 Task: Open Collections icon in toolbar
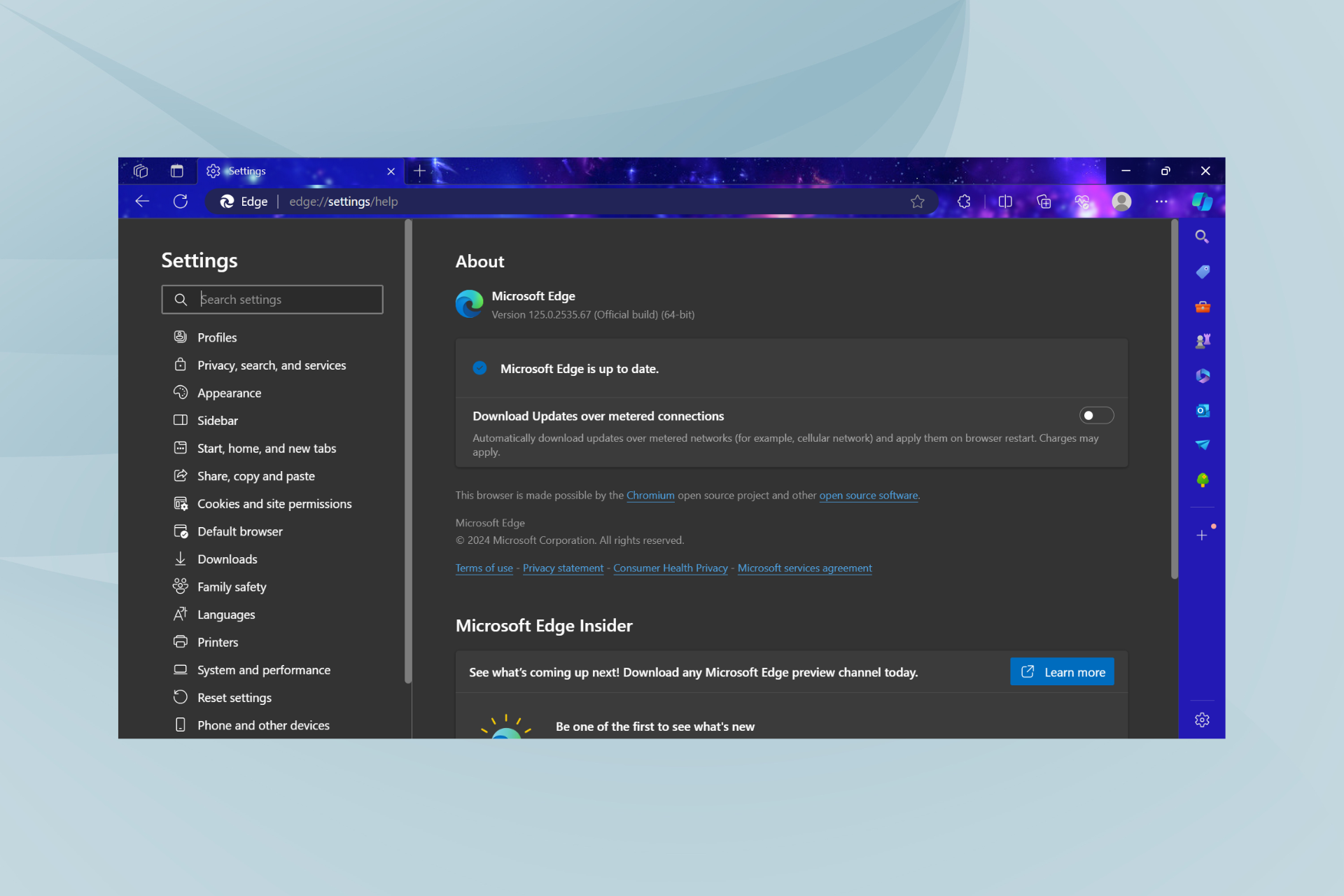pos(1044,202)
